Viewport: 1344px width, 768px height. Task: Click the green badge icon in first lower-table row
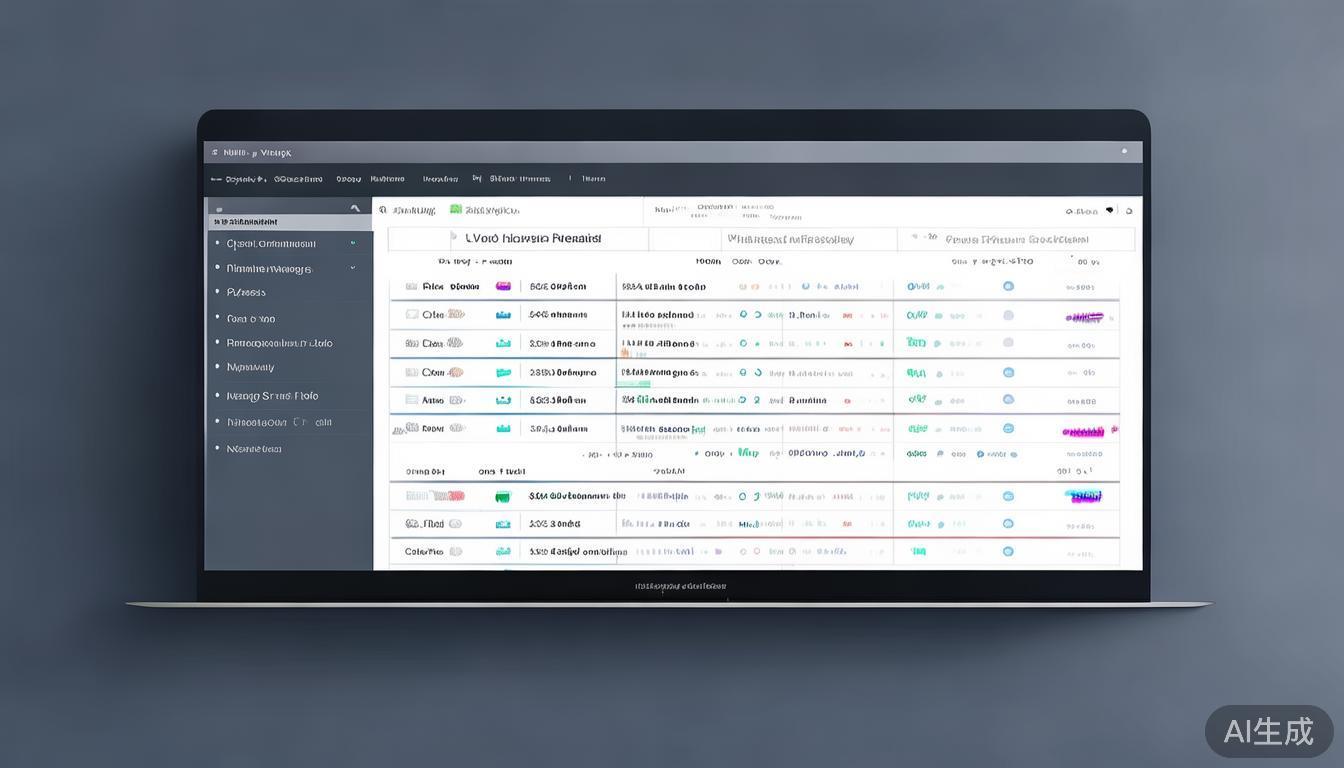point(502,496)
